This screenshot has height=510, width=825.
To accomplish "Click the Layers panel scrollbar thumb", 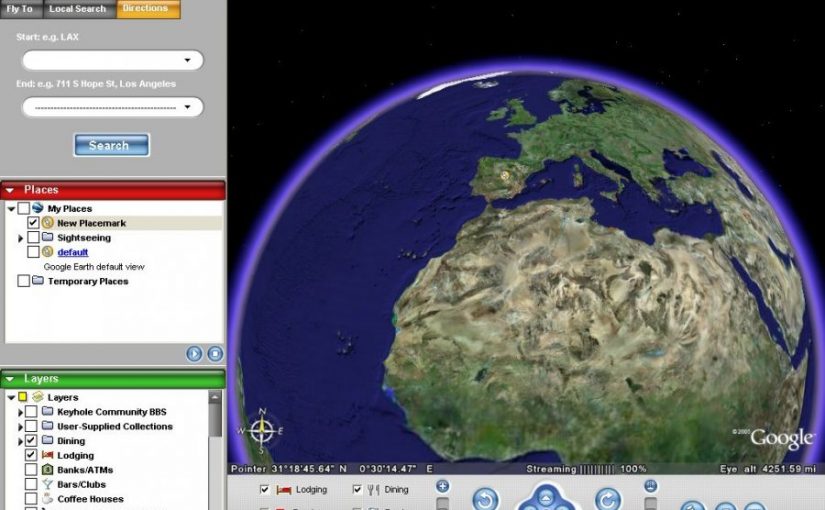I will tap(215, 421).
